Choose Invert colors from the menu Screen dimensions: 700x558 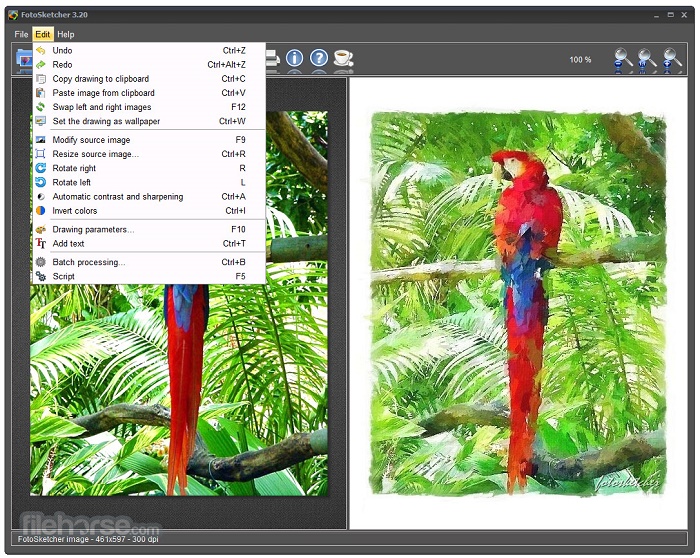point(75,211)
